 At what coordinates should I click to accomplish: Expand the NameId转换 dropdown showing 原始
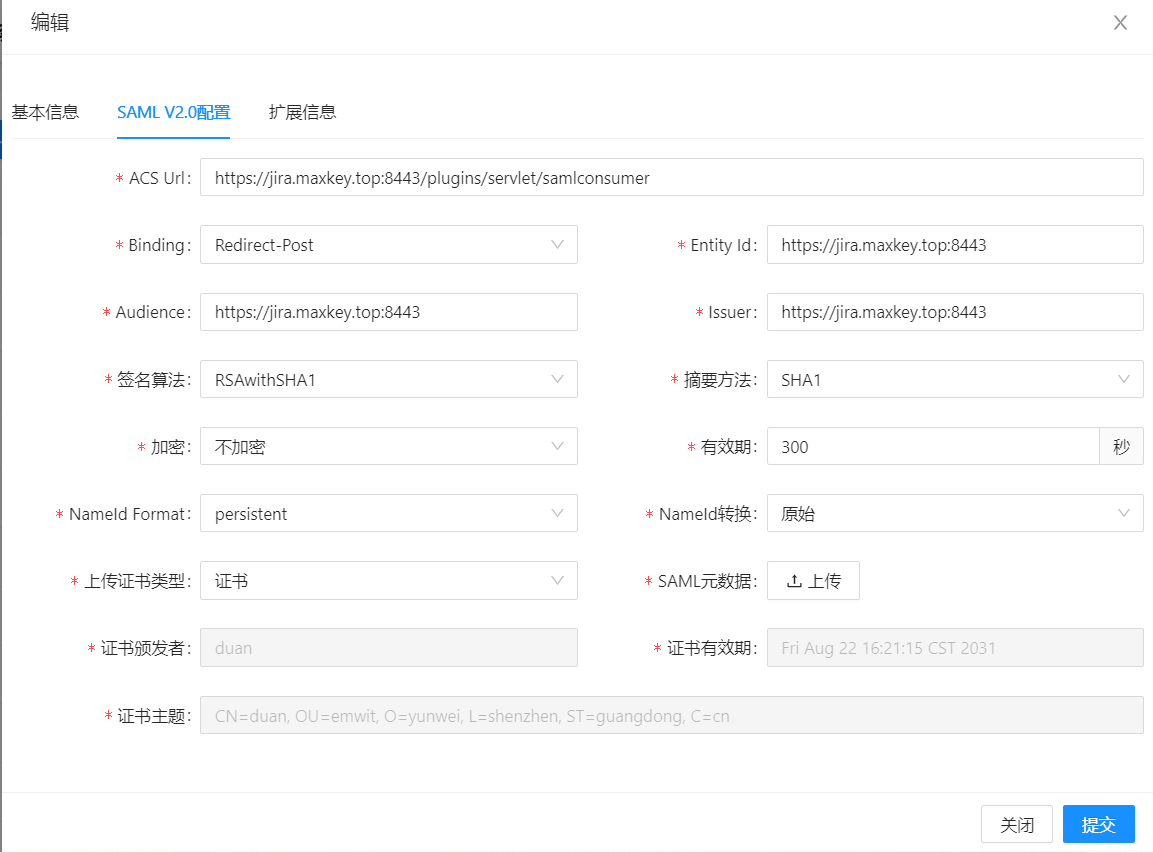coord(954,513)
